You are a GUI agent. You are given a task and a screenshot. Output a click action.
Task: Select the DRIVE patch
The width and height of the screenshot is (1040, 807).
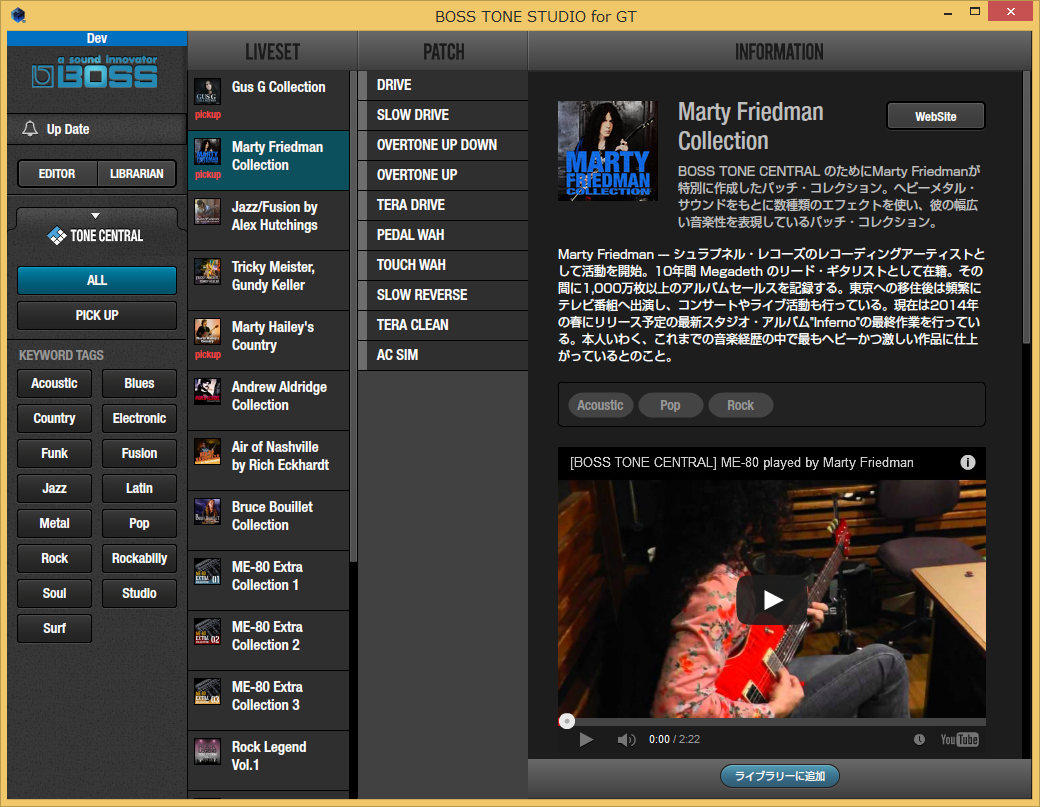coord(443,85)
